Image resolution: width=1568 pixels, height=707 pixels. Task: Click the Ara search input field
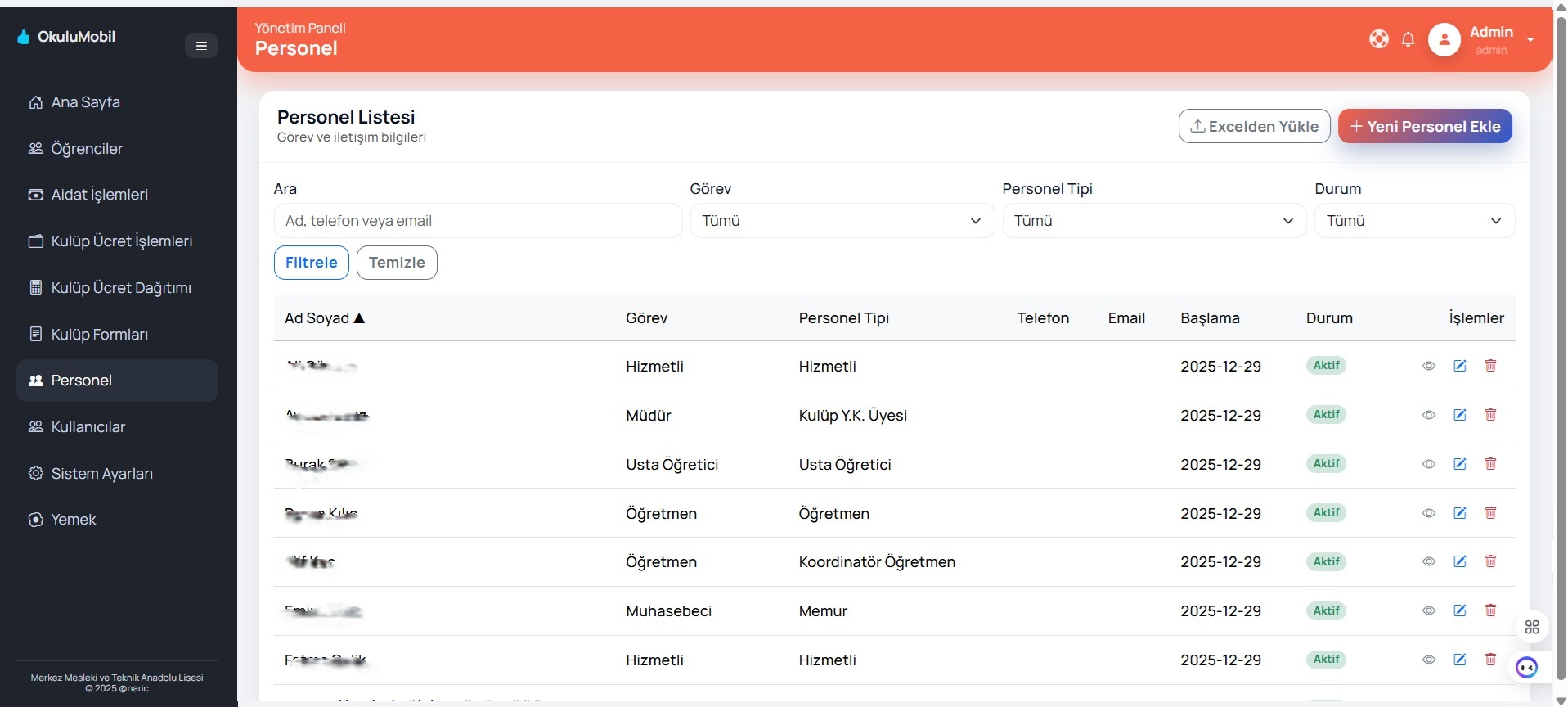(x=478, y=221)
